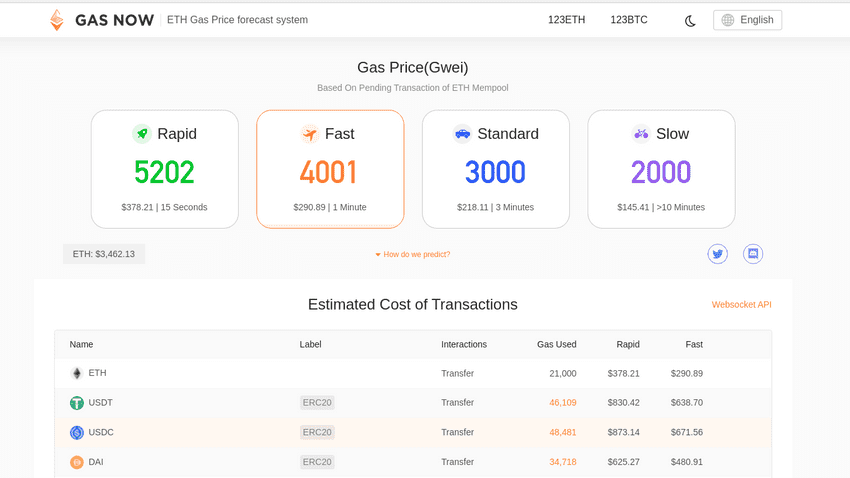This screenshot has width=850, height=478.
Task: Open the 123BTC navigation link
Action: 629,20
